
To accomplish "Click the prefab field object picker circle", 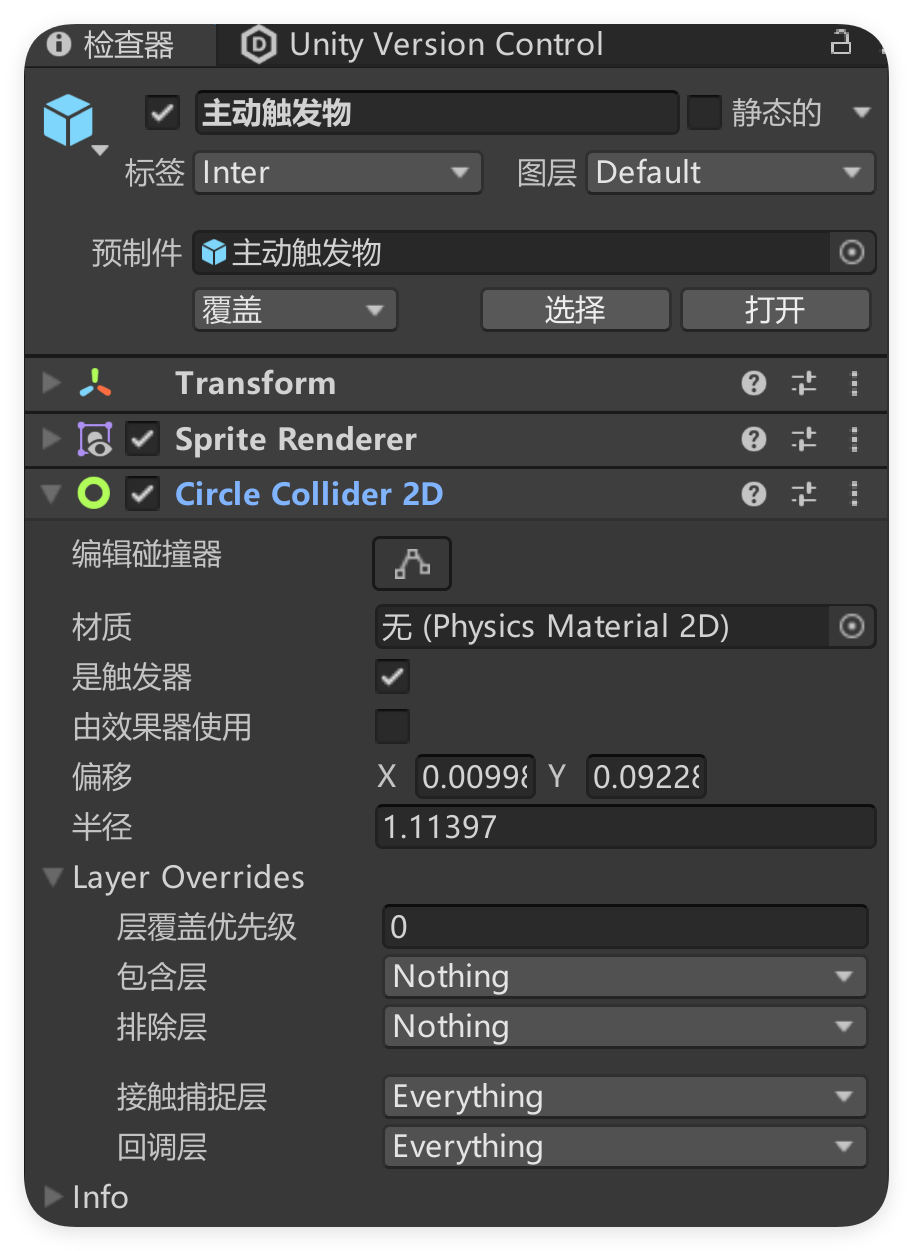I will point(851,253).
